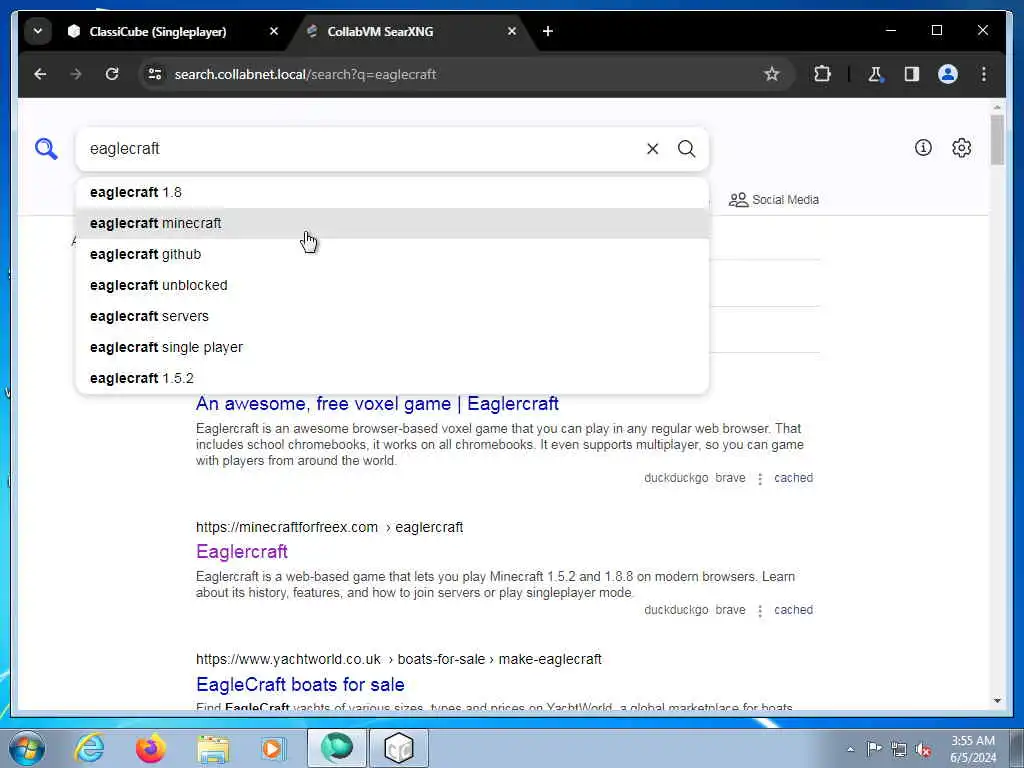The height and width of the screenshot is (768, 1024).
Task: Open cached link for voxel game result
Action: [x=793, y=478]
